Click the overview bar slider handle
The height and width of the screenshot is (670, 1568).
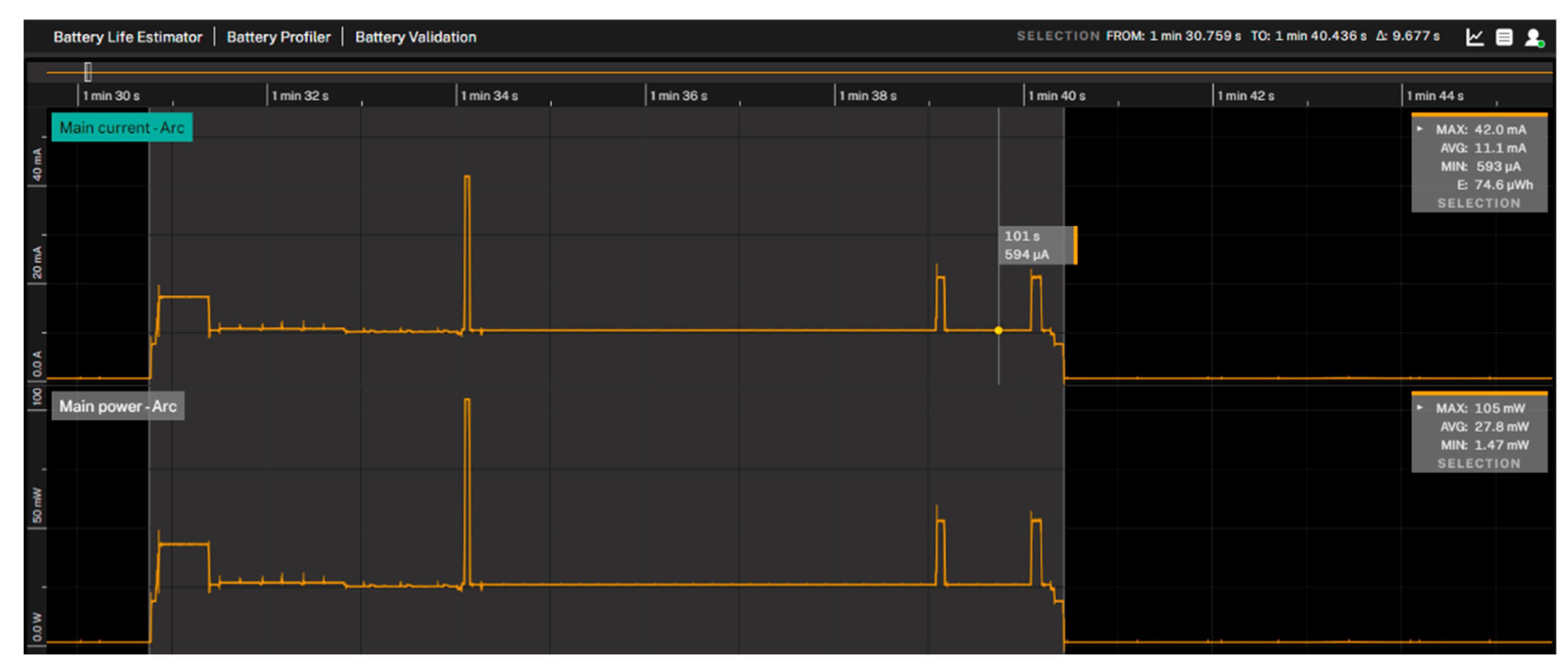(88, 72)
